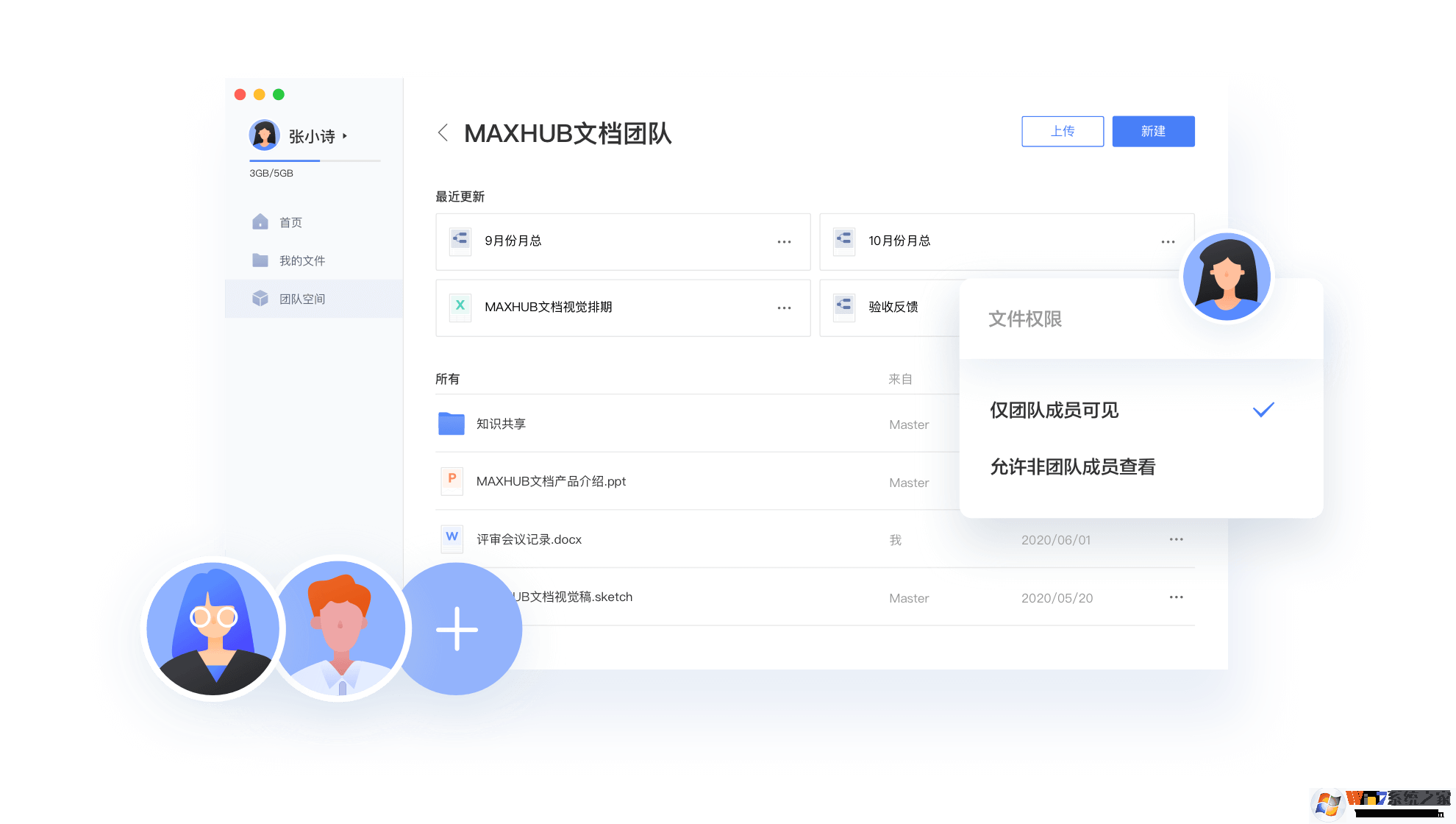This screenshot has height=824, width=1456.
Task: Go back using the left chevron near MAXHUB文档团队
Action: tap(442, 132)
